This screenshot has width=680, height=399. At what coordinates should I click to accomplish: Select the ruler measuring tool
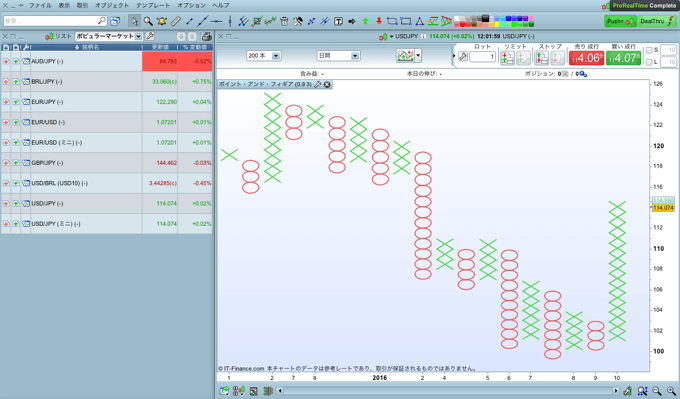175,21
